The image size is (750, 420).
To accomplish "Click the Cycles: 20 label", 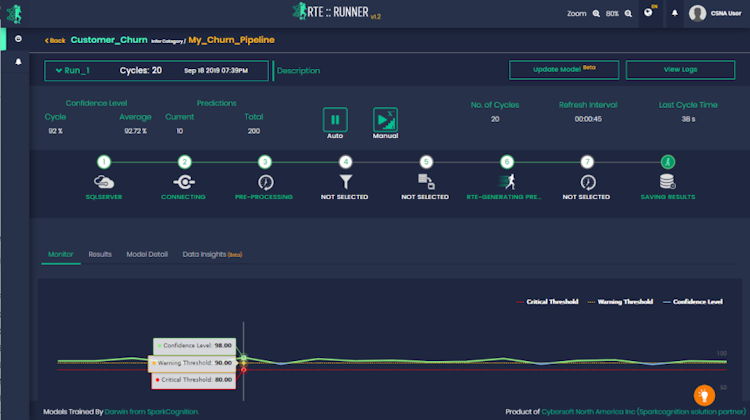I will tap(141, 70).
